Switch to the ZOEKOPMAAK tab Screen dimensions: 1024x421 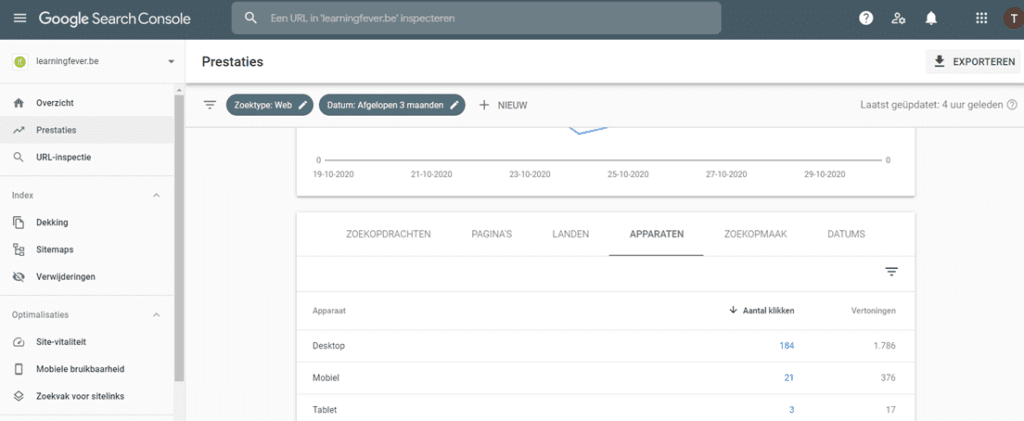756,234
